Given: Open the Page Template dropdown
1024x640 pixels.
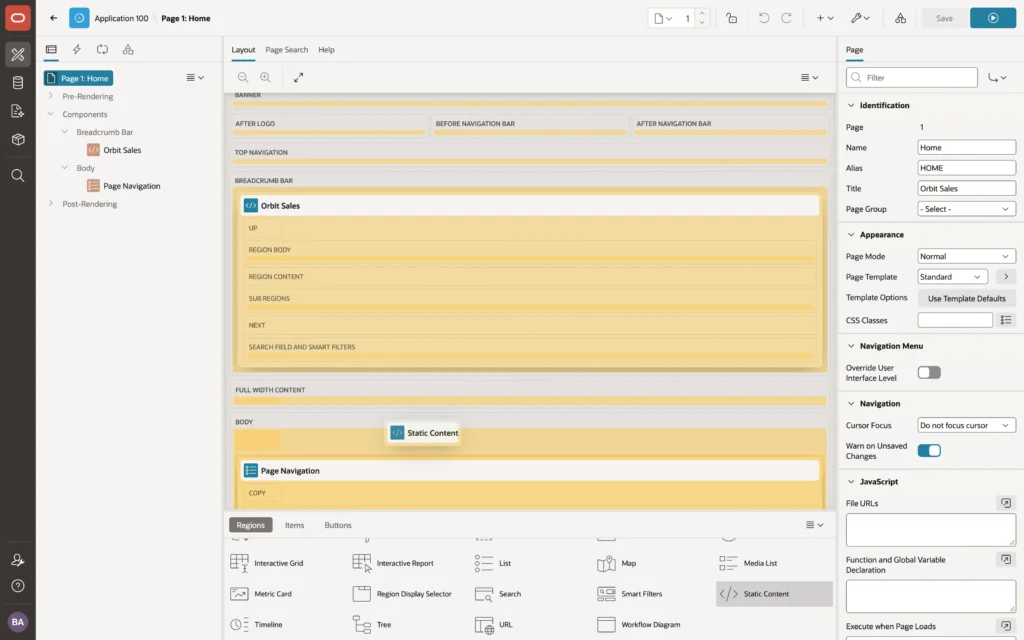Looking at the screenshot, I should click(x=952, y=277).
